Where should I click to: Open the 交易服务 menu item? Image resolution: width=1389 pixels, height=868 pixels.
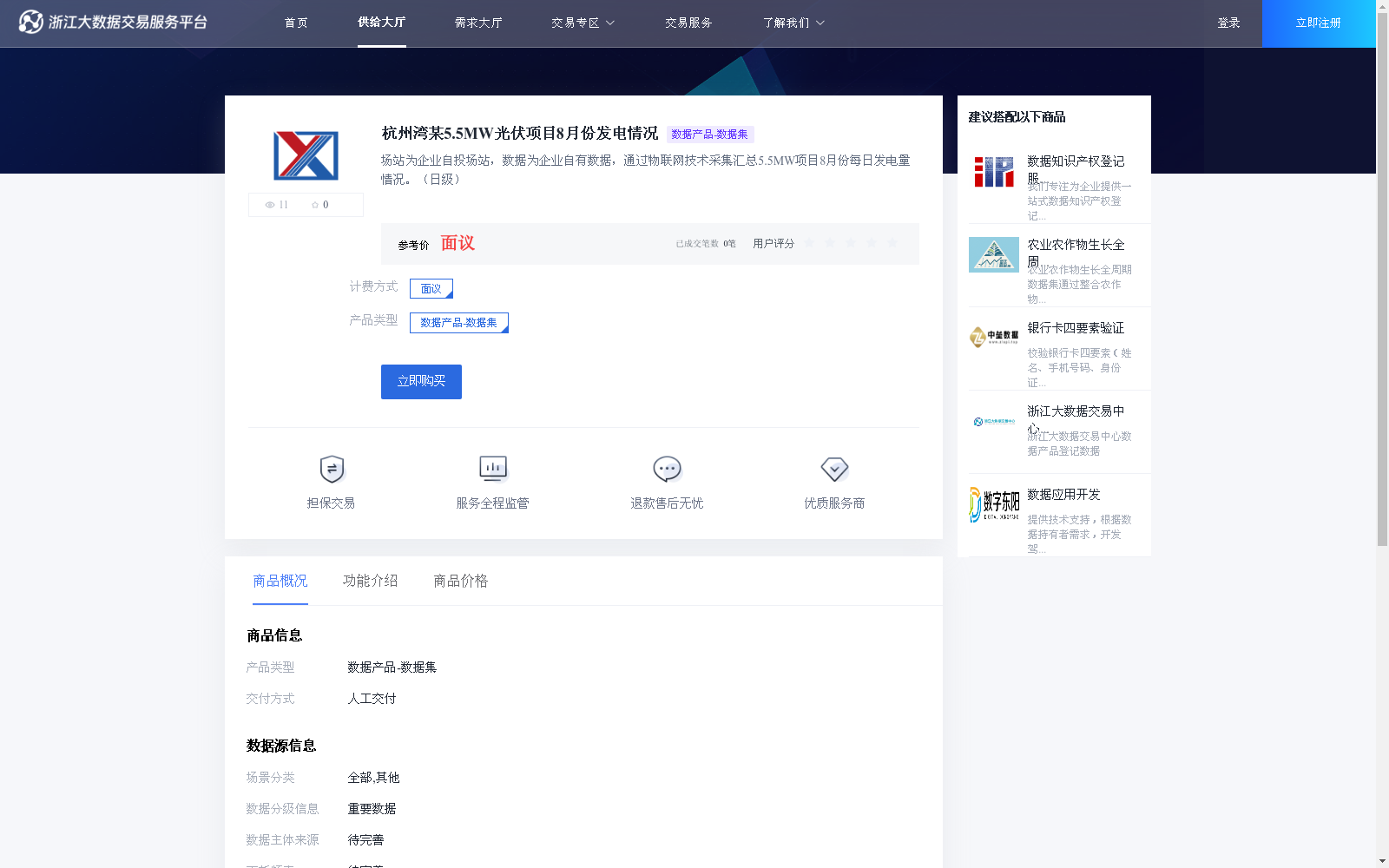688,23
